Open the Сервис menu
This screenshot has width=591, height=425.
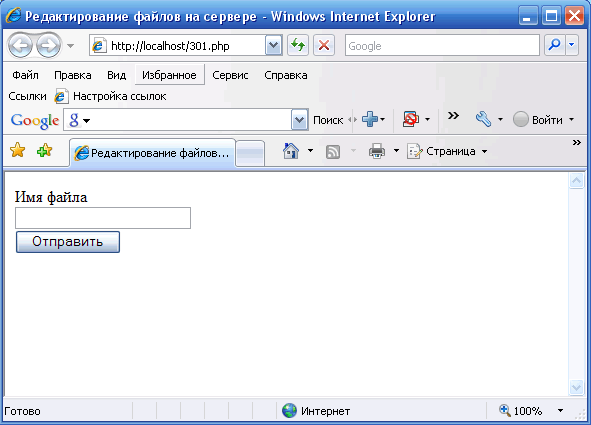pos(230,75)
